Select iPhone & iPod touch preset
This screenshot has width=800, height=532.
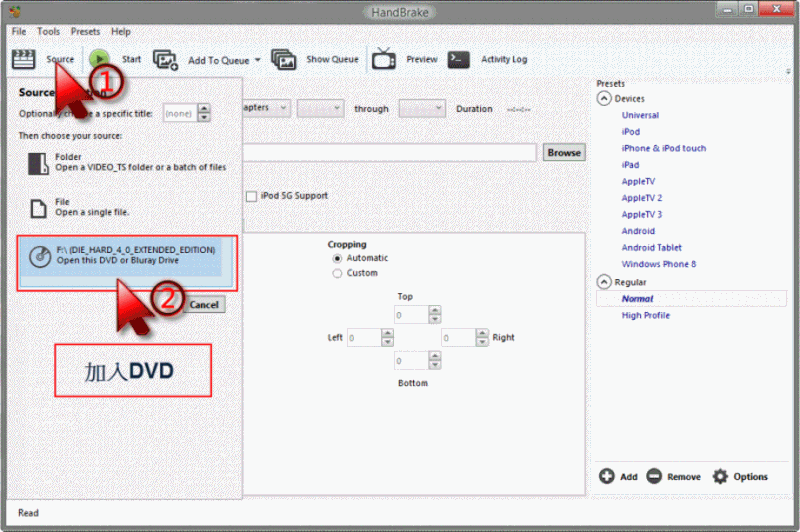click(x=664, y=148)
